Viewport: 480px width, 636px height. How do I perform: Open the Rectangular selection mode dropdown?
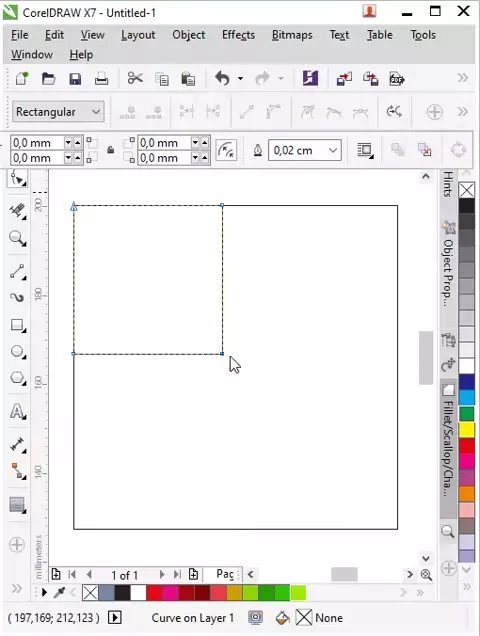pos(58,112)
